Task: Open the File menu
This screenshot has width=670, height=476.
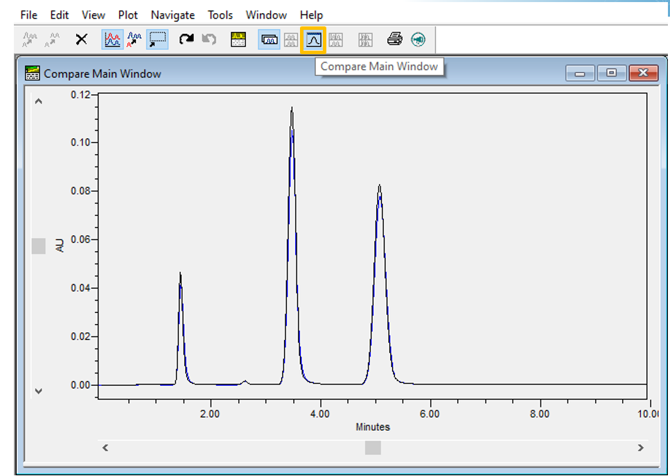Action: tap(29, 15)
